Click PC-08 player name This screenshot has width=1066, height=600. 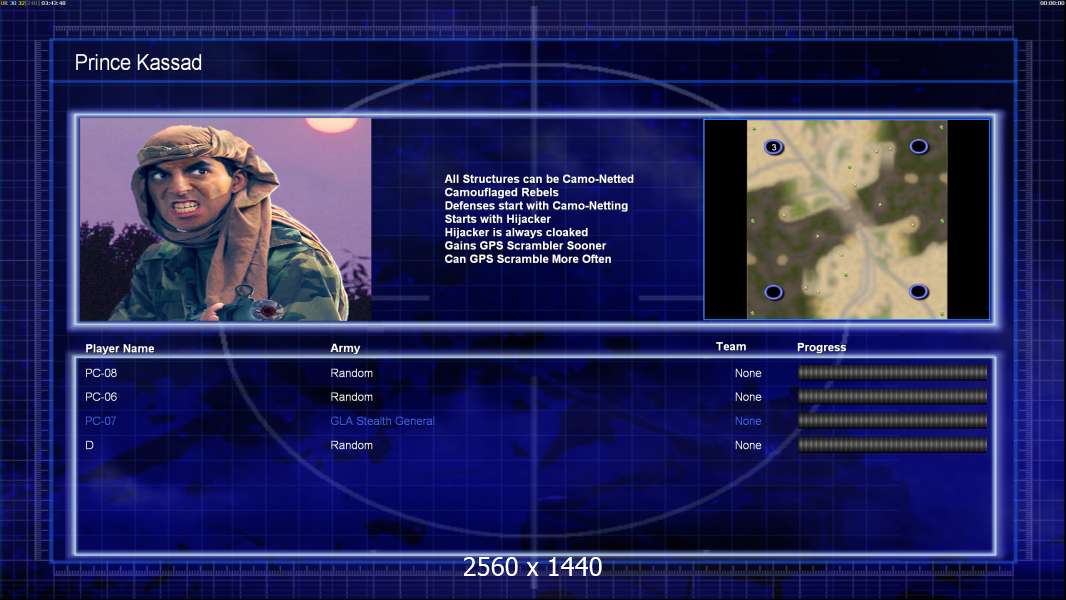101,373
